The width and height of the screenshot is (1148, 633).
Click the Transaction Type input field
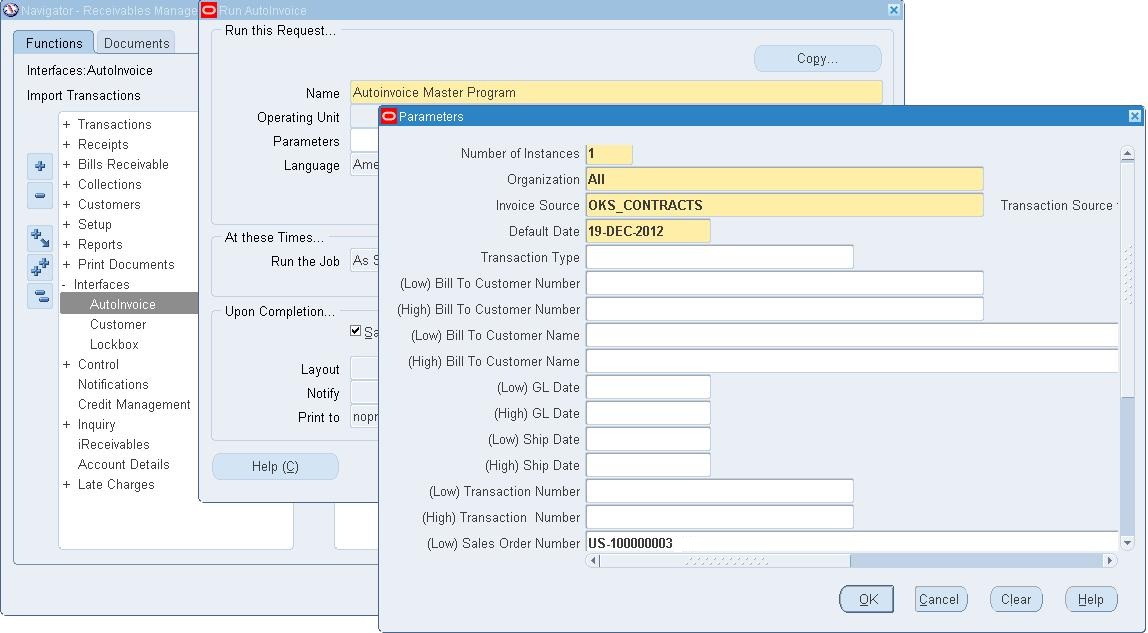(720, 257)
